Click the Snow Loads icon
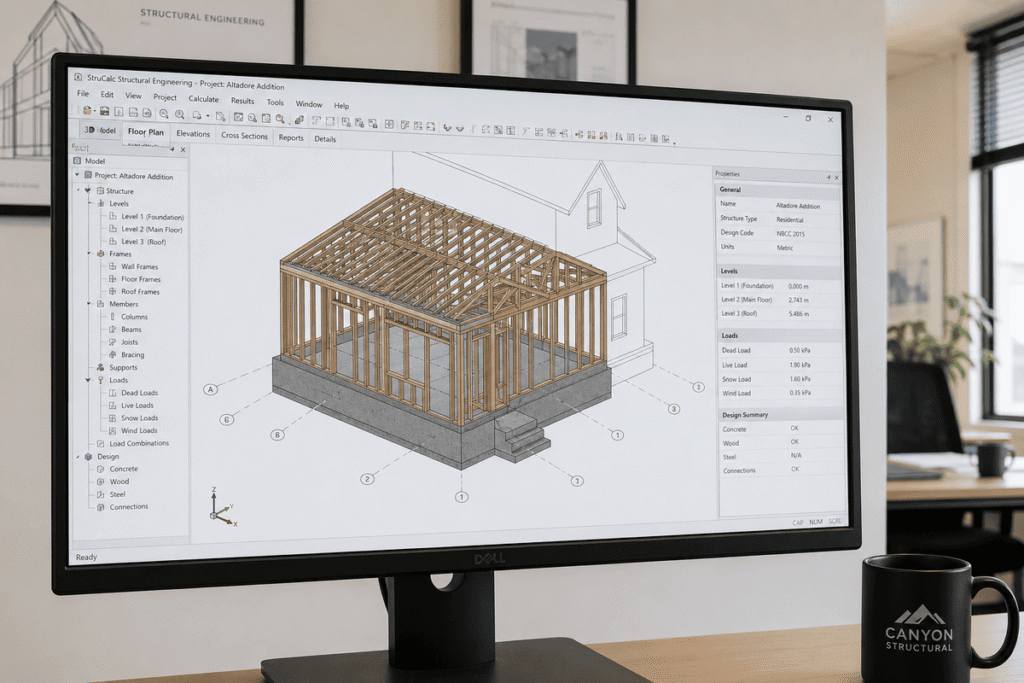This screenshot has width=1024, height=683. coord(112,418)
